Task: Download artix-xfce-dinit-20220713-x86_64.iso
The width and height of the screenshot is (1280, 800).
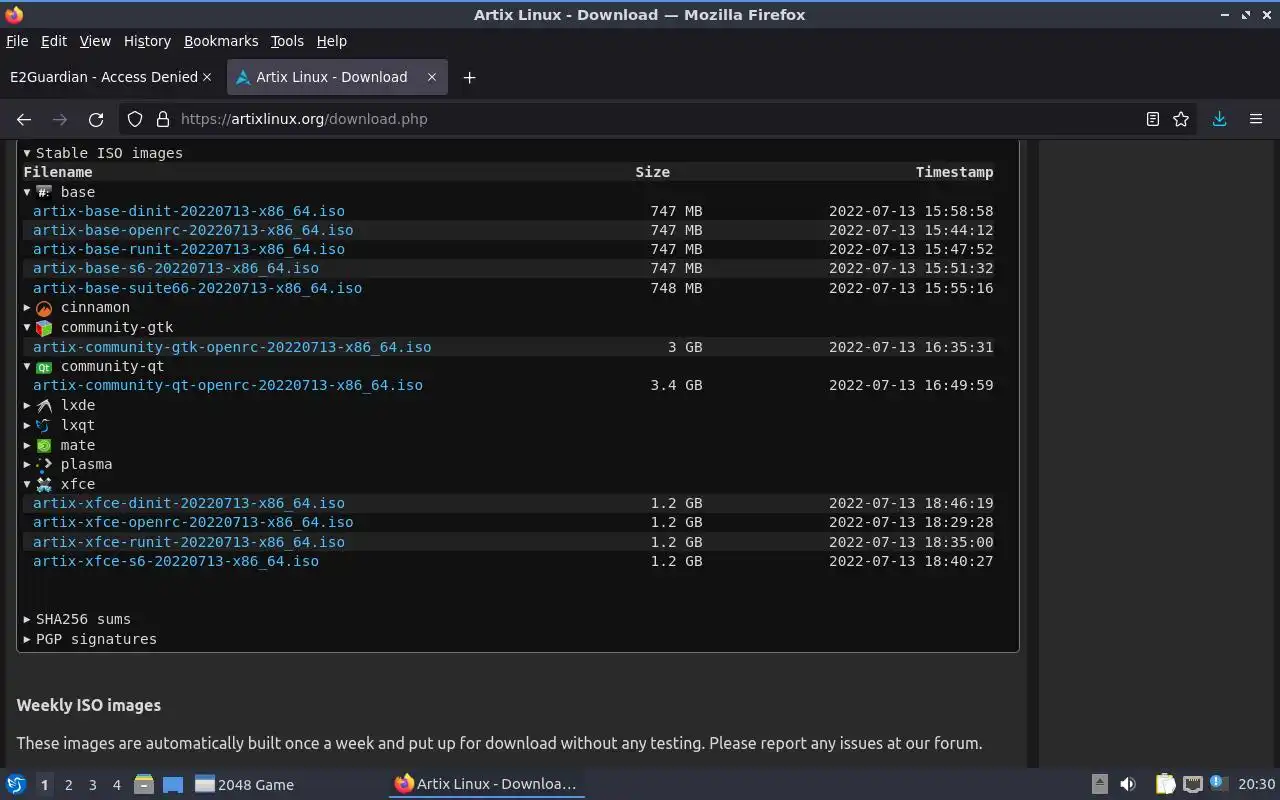Action: (189, 503)
